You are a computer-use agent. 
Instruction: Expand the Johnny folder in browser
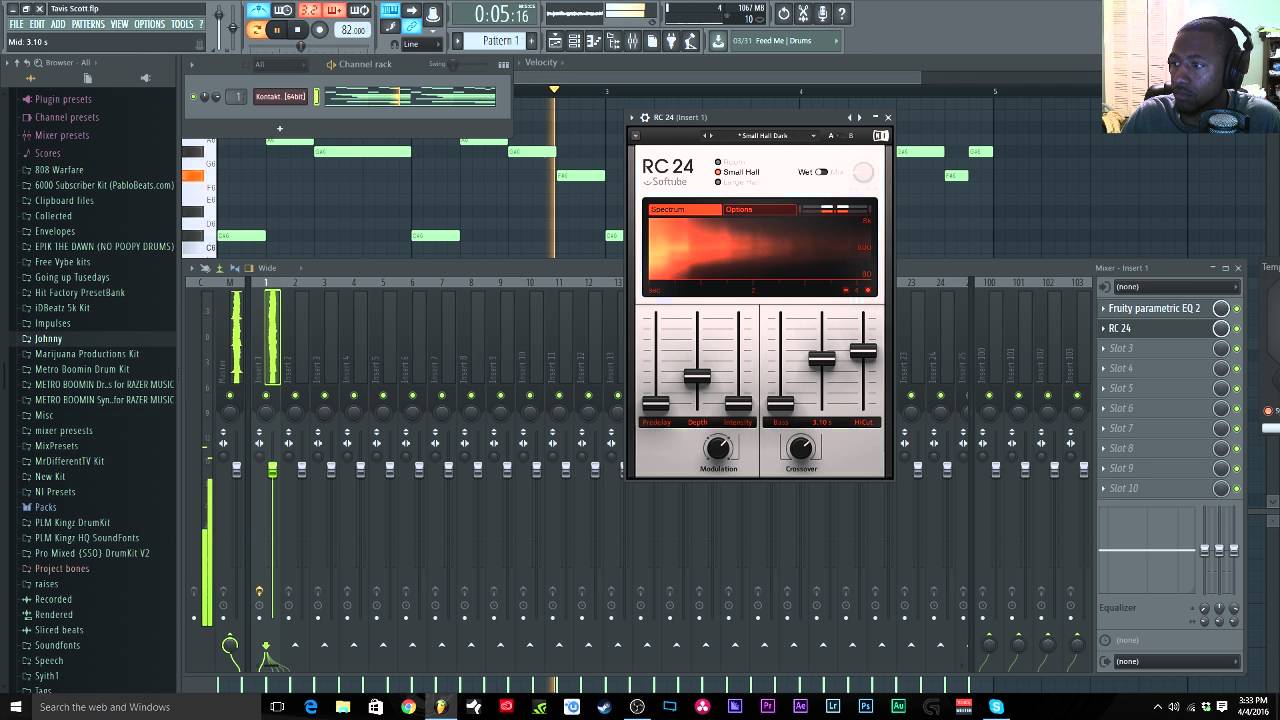pos(48,339)
